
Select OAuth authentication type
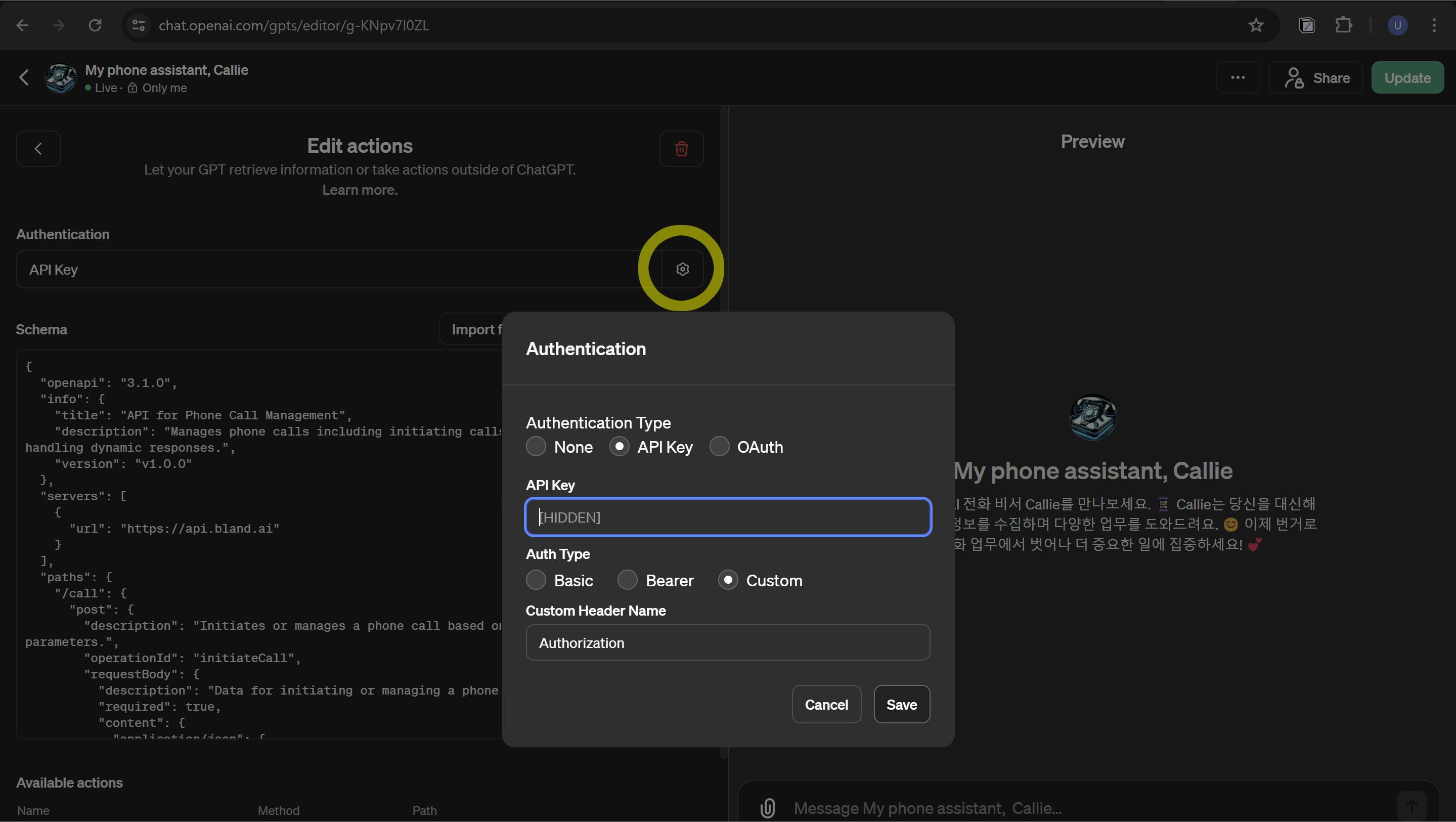[x=719, y=447]
